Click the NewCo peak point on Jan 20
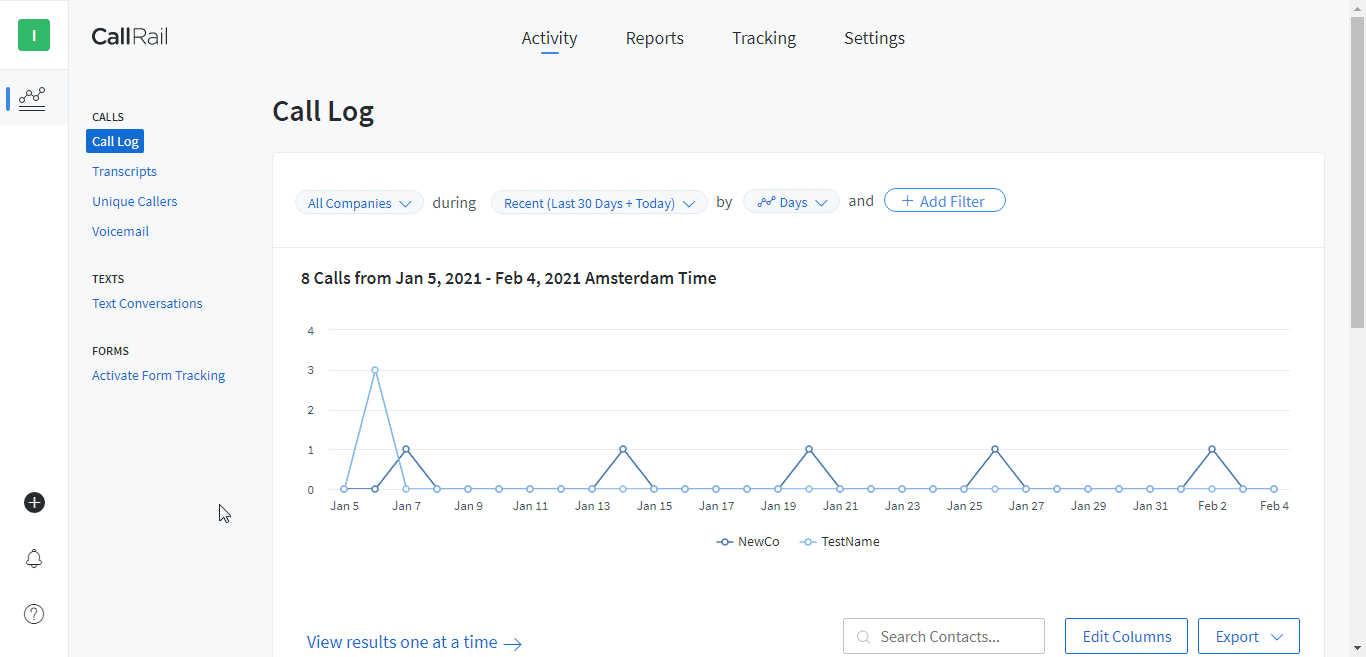Image resolution: width=1366 pixels, height=657 pixels. tap(809, 449)
